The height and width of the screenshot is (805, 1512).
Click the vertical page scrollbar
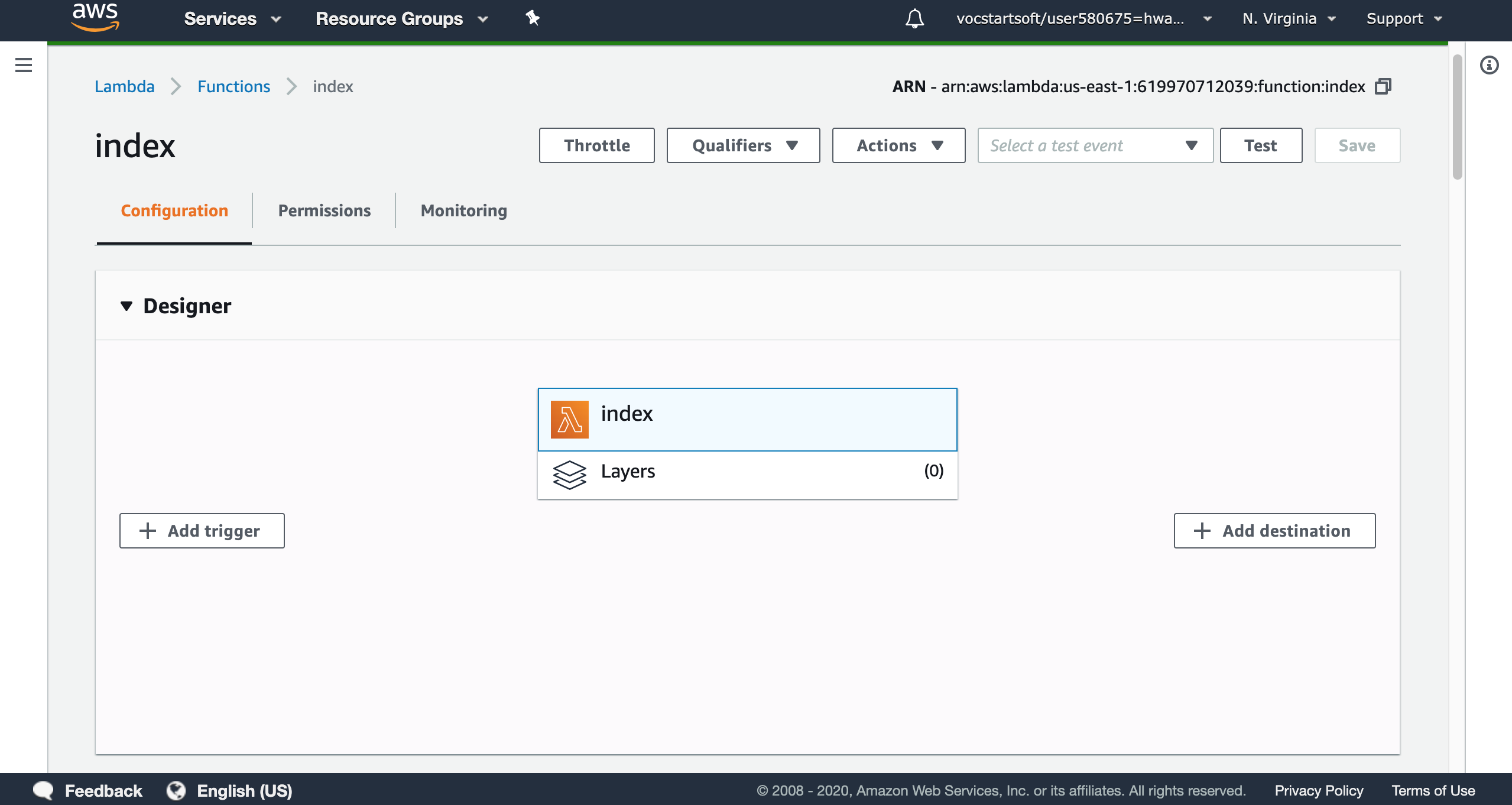click(x=1458, y=117)
